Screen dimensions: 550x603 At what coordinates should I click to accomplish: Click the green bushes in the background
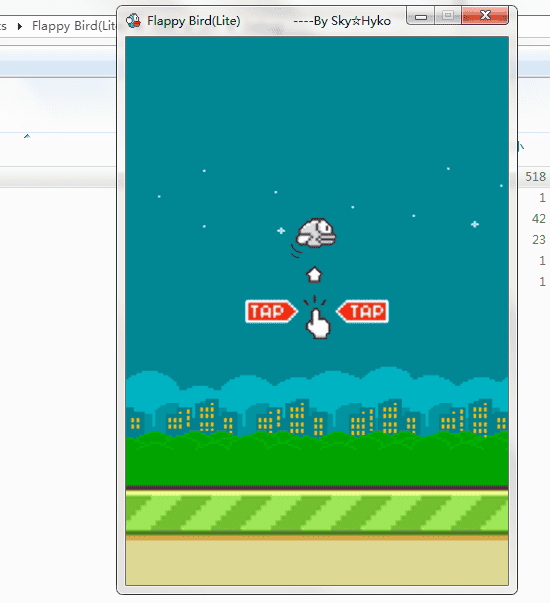pyautogui.click(x=317, y=458)
